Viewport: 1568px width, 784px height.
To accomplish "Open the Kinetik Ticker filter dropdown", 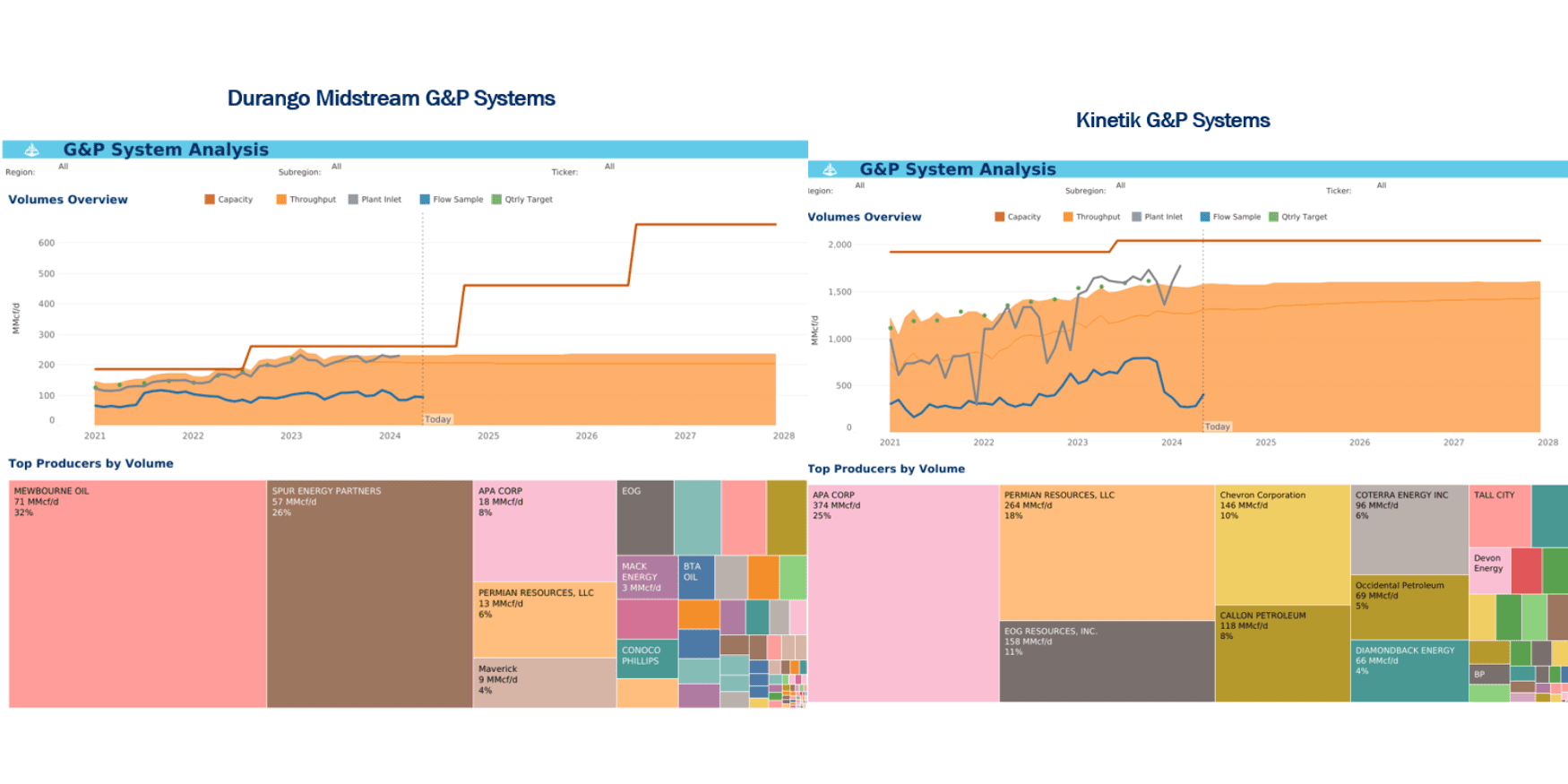I will pos(1381,185).
